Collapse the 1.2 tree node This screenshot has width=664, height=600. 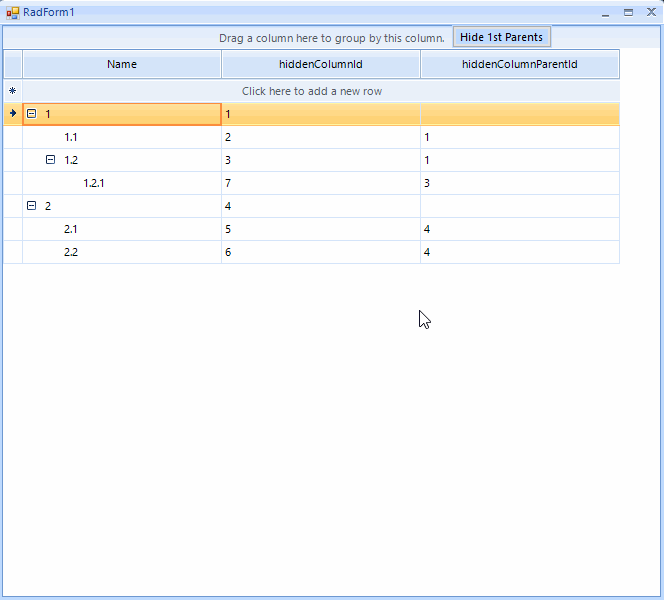pos(51,160)
